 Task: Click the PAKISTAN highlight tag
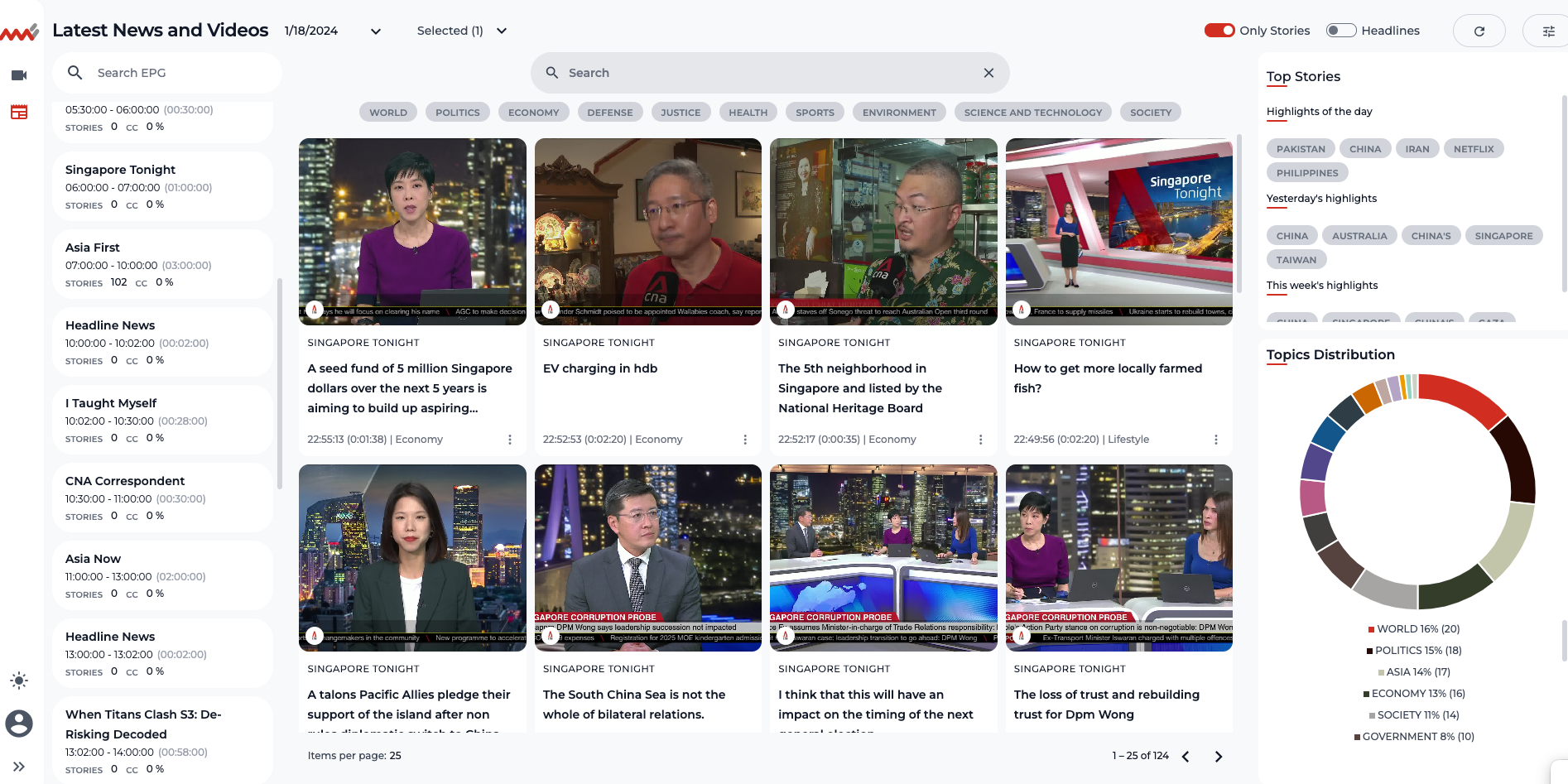pyautogui.click(x=1301, y=149)
